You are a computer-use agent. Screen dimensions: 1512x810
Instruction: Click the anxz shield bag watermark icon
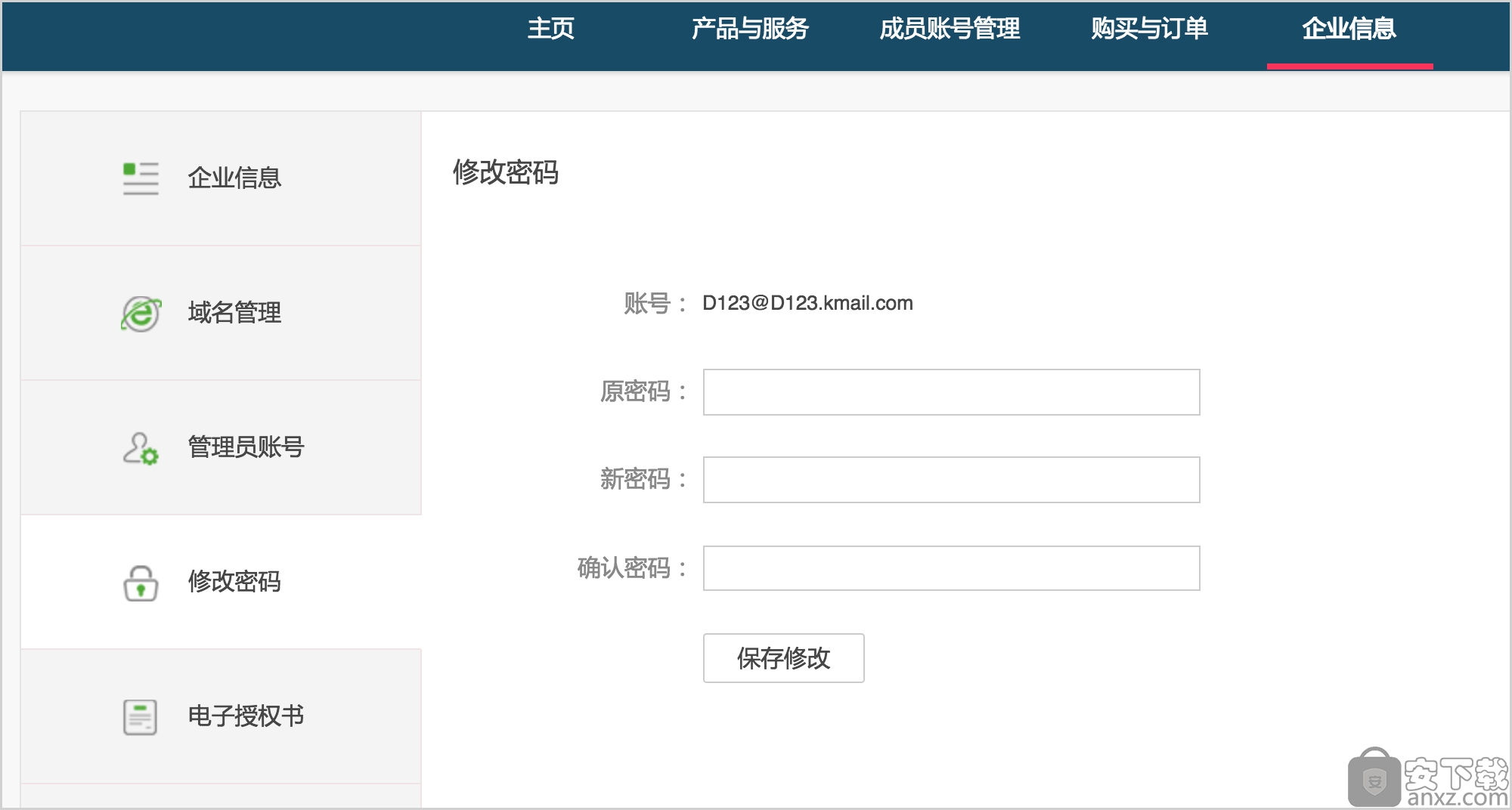pos(1374,778)
